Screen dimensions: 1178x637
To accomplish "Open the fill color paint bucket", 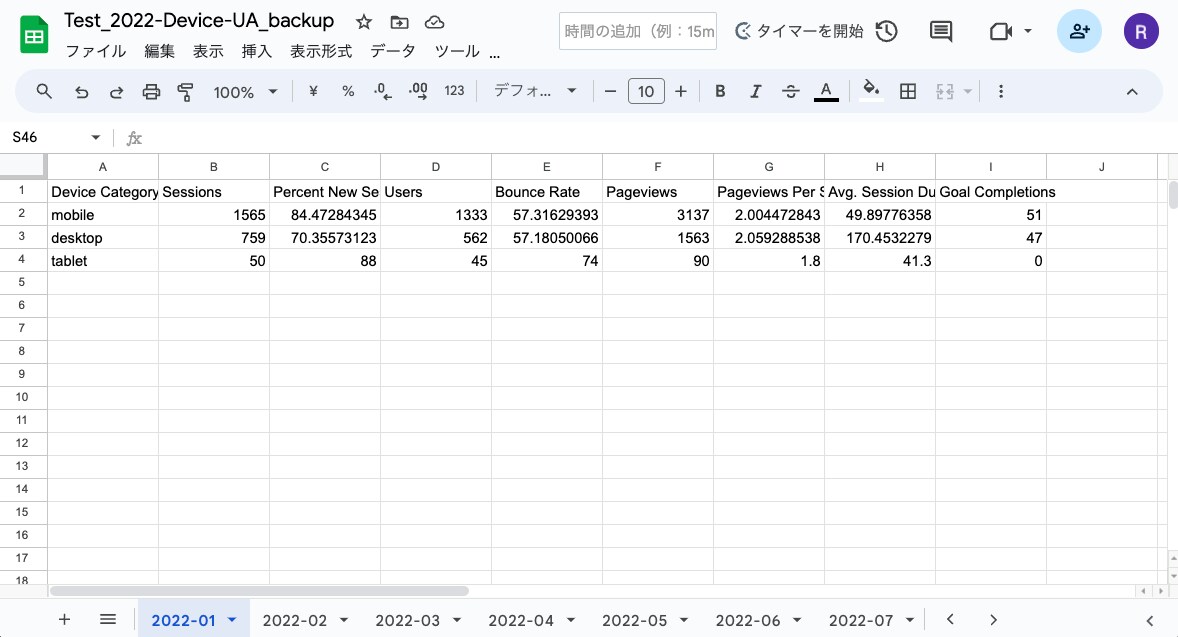I will click(x=871, y=91).
